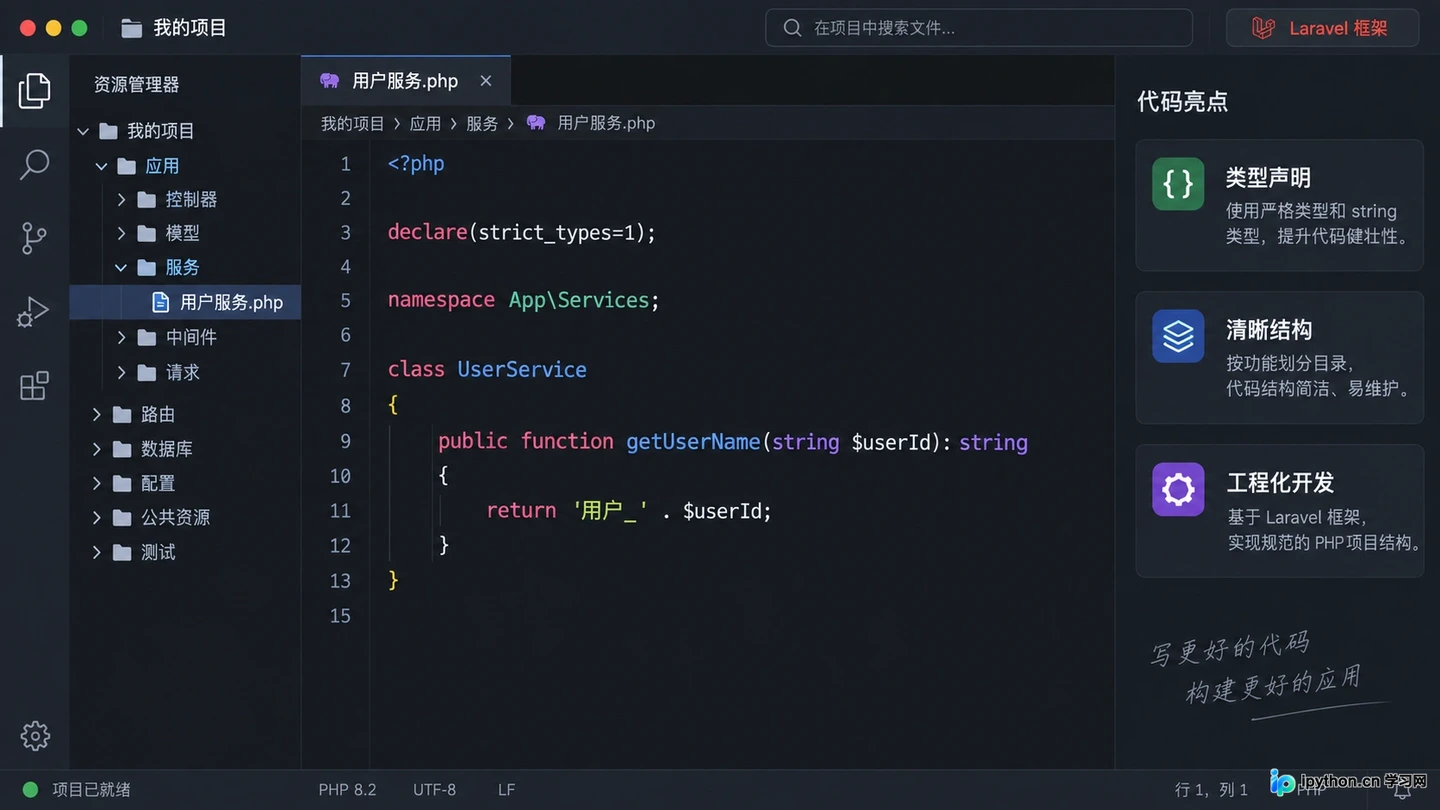Viewport: 1440px width, 810px height.
Task: Click 服务 in the breadcrumb path
Action: [x=482, y=123]
